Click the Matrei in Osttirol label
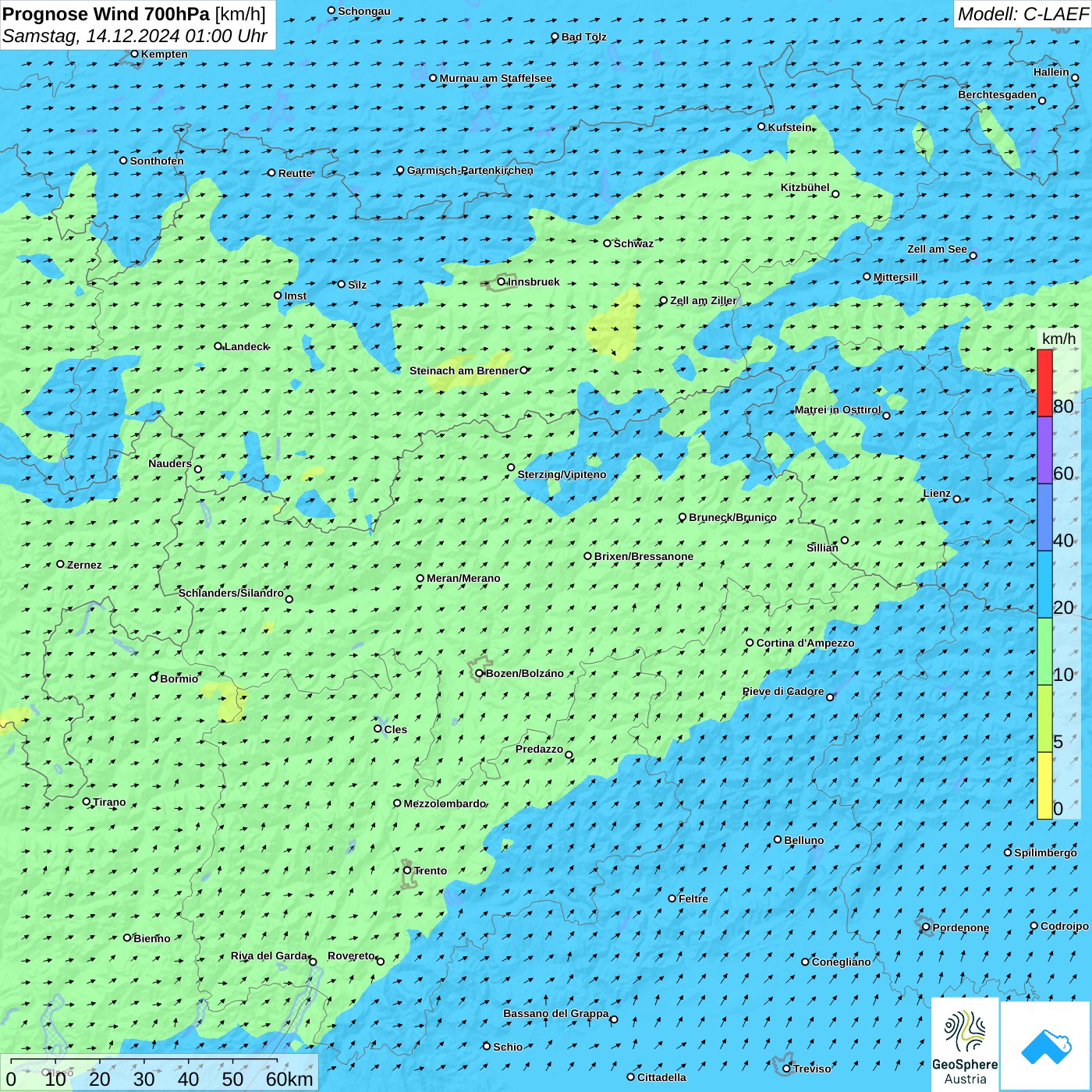Image resolution: width=1092 pixels, height=1092 pixels. [838, 409]
